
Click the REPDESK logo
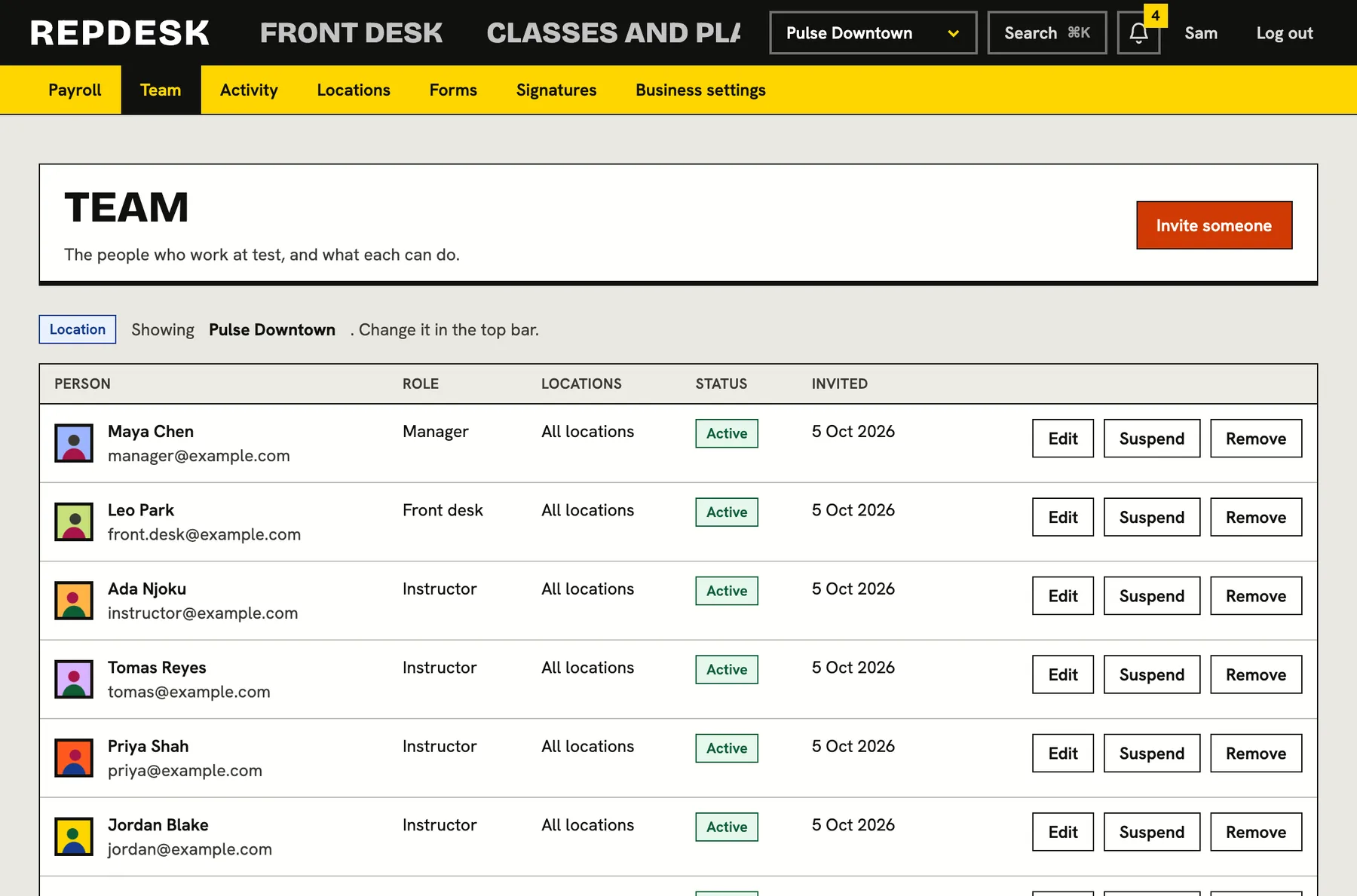coord(120,33)
